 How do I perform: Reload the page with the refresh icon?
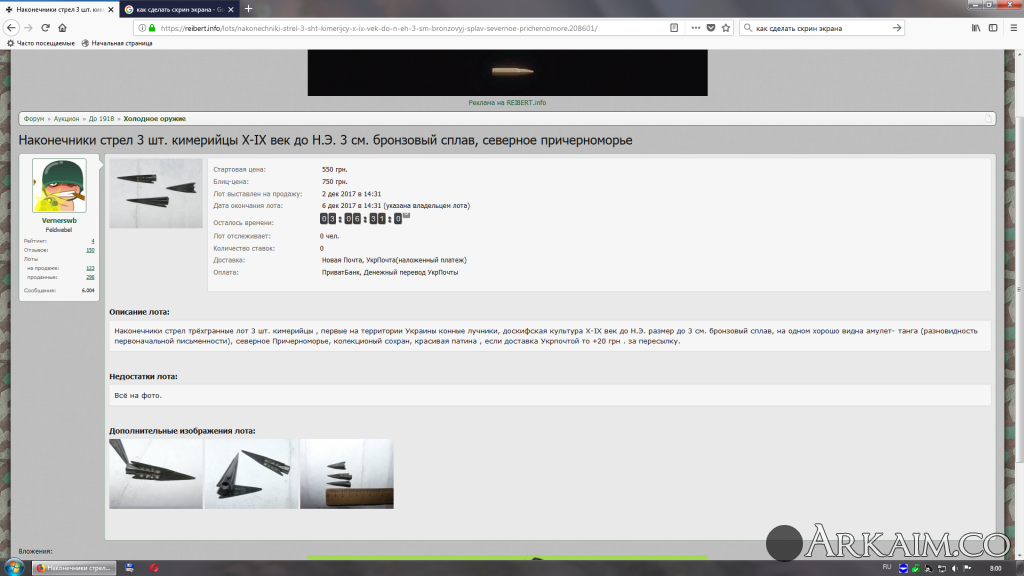pyautogui.click(x=46, y=28)
